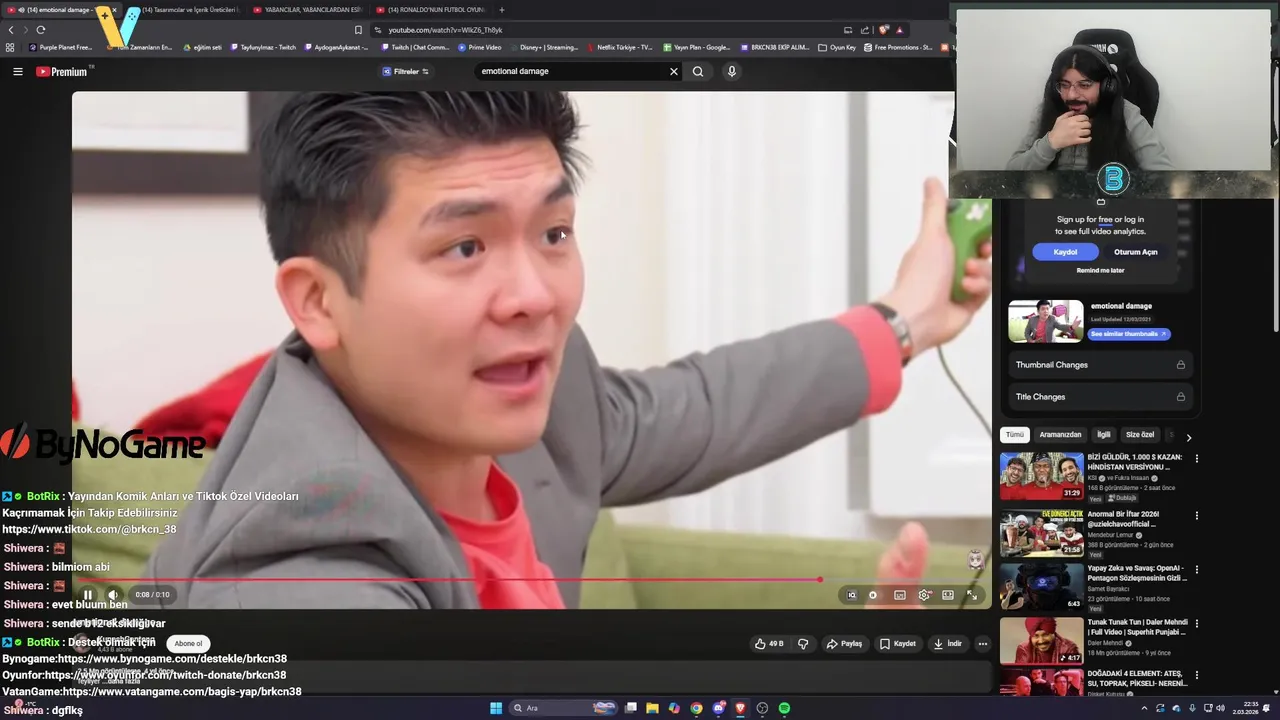The image size is (1280, 720).
Task: Go back in browser history
Action: click(x=11, y=30)
